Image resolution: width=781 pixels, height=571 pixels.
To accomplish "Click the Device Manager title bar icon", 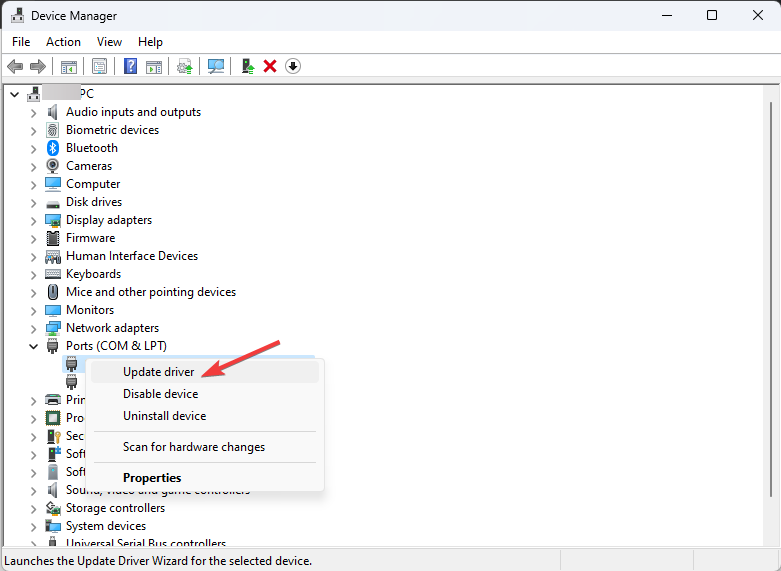I will [x=17, y=15].
